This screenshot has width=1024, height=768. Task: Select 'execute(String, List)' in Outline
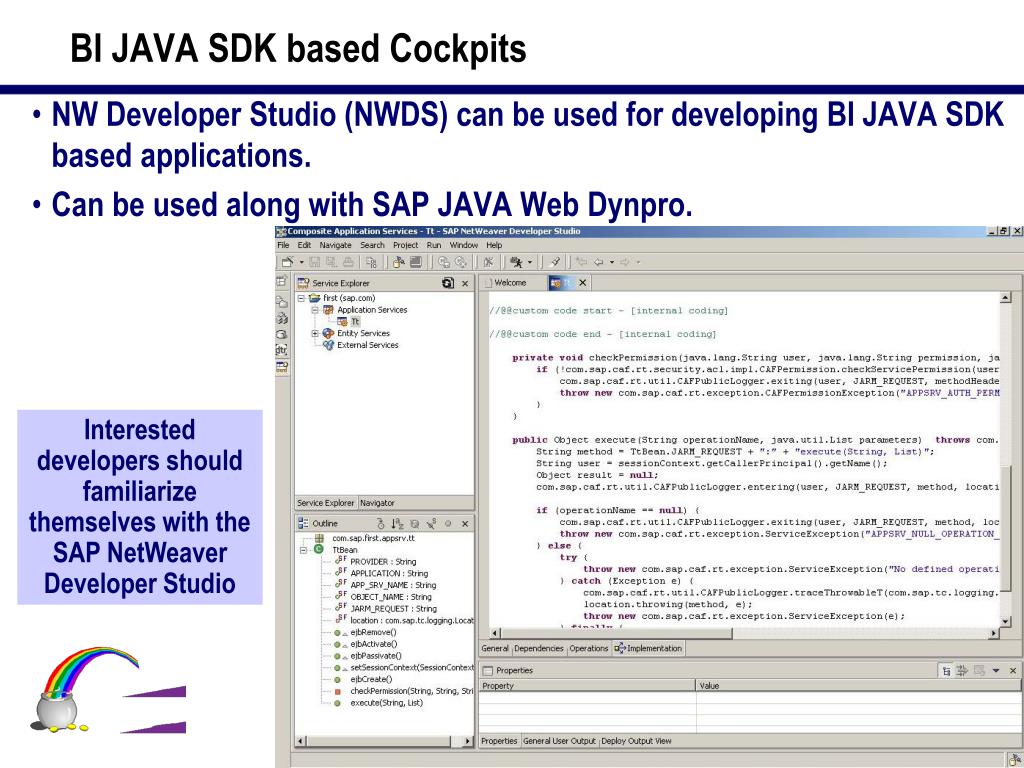click(386, 703)
